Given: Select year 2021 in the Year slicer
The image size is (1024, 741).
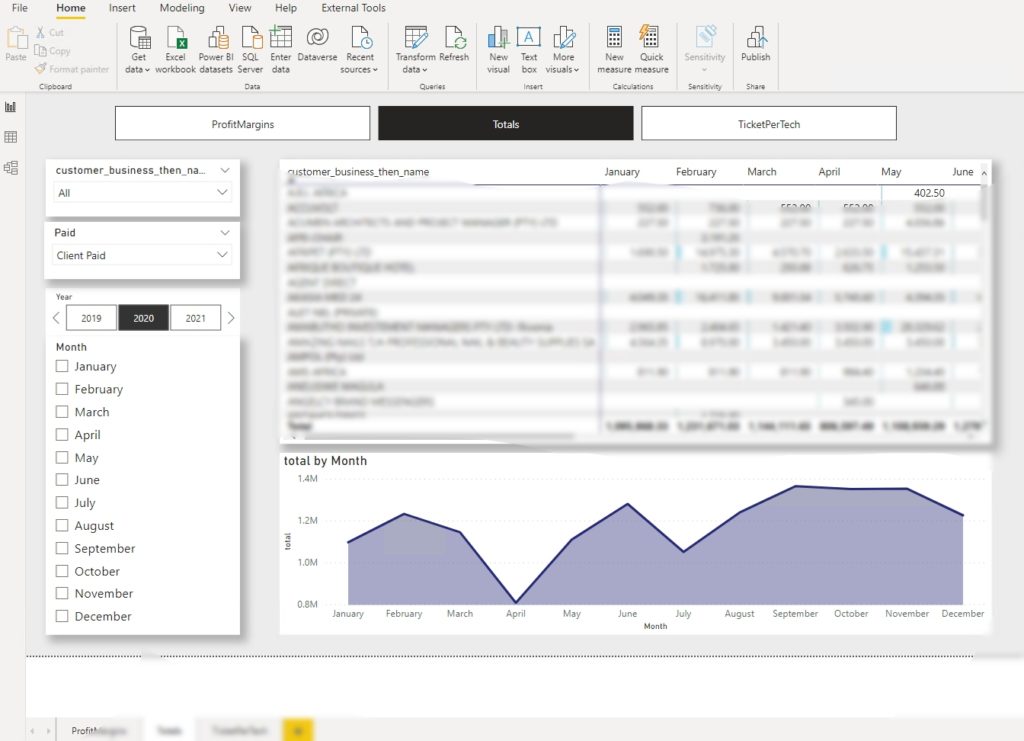Looking at the screenshot, I should [x=196, y=317].
